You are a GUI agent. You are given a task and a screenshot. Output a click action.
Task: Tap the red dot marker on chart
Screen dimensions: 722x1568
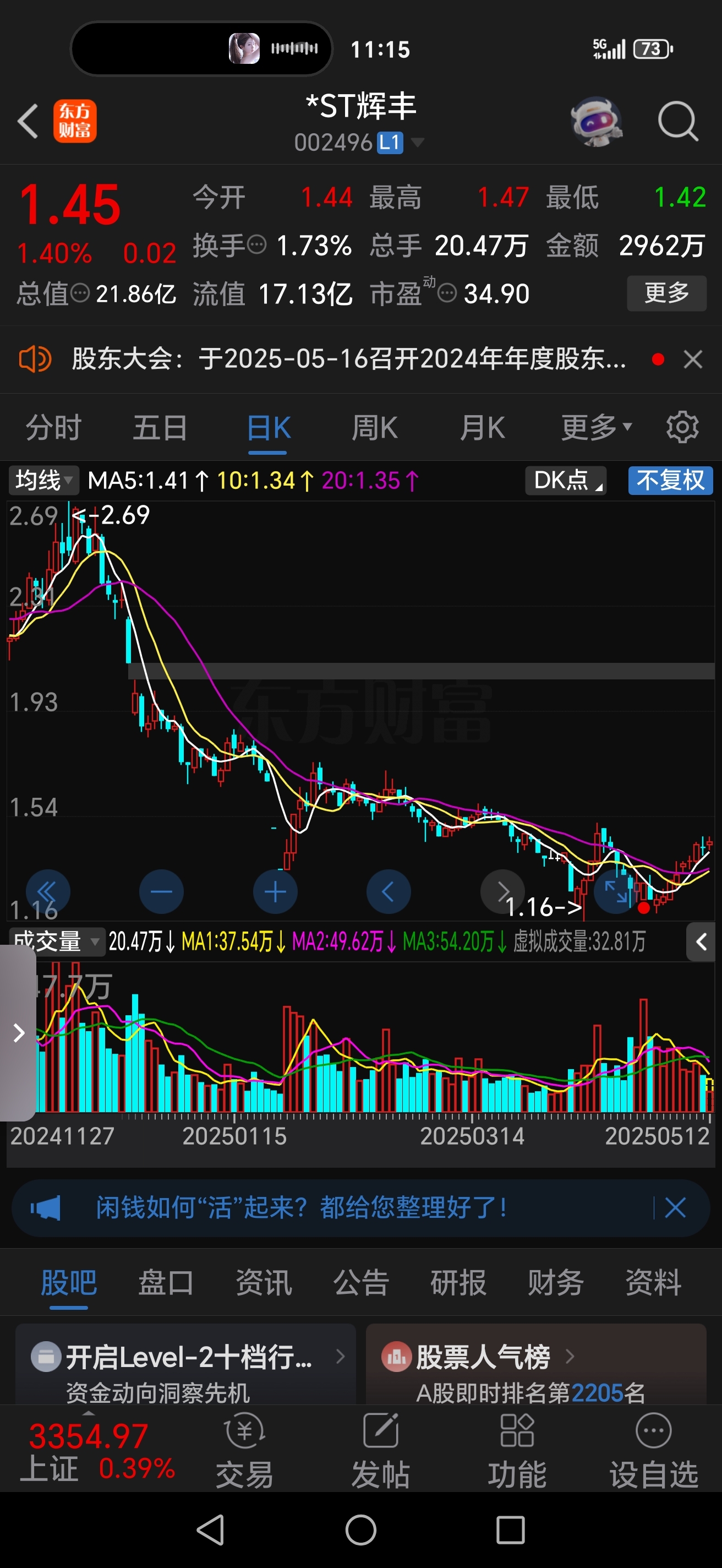[x=643, y=909]
